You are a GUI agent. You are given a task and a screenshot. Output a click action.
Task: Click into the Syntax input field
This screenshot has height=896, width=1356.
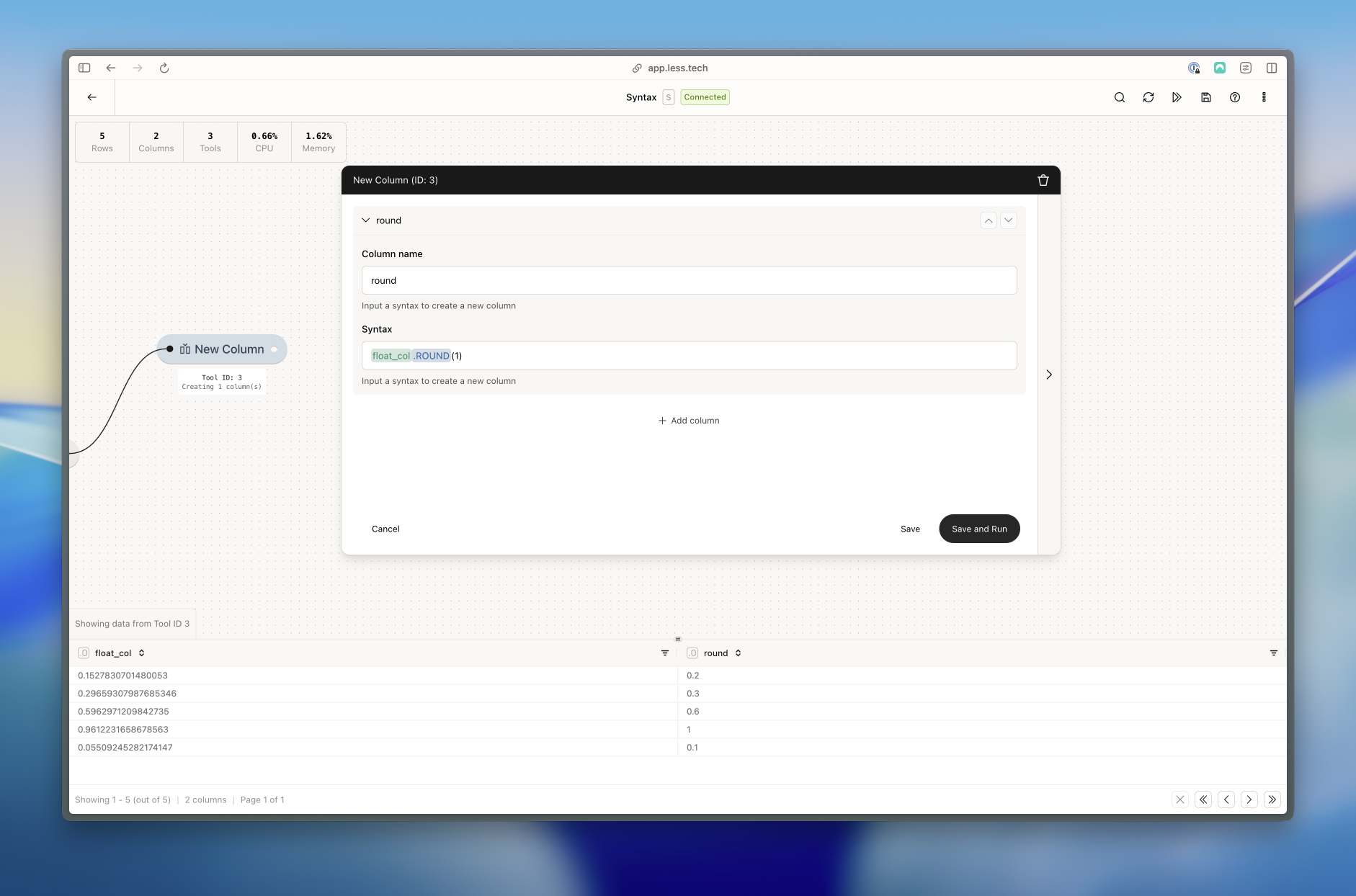pos(690,355)
